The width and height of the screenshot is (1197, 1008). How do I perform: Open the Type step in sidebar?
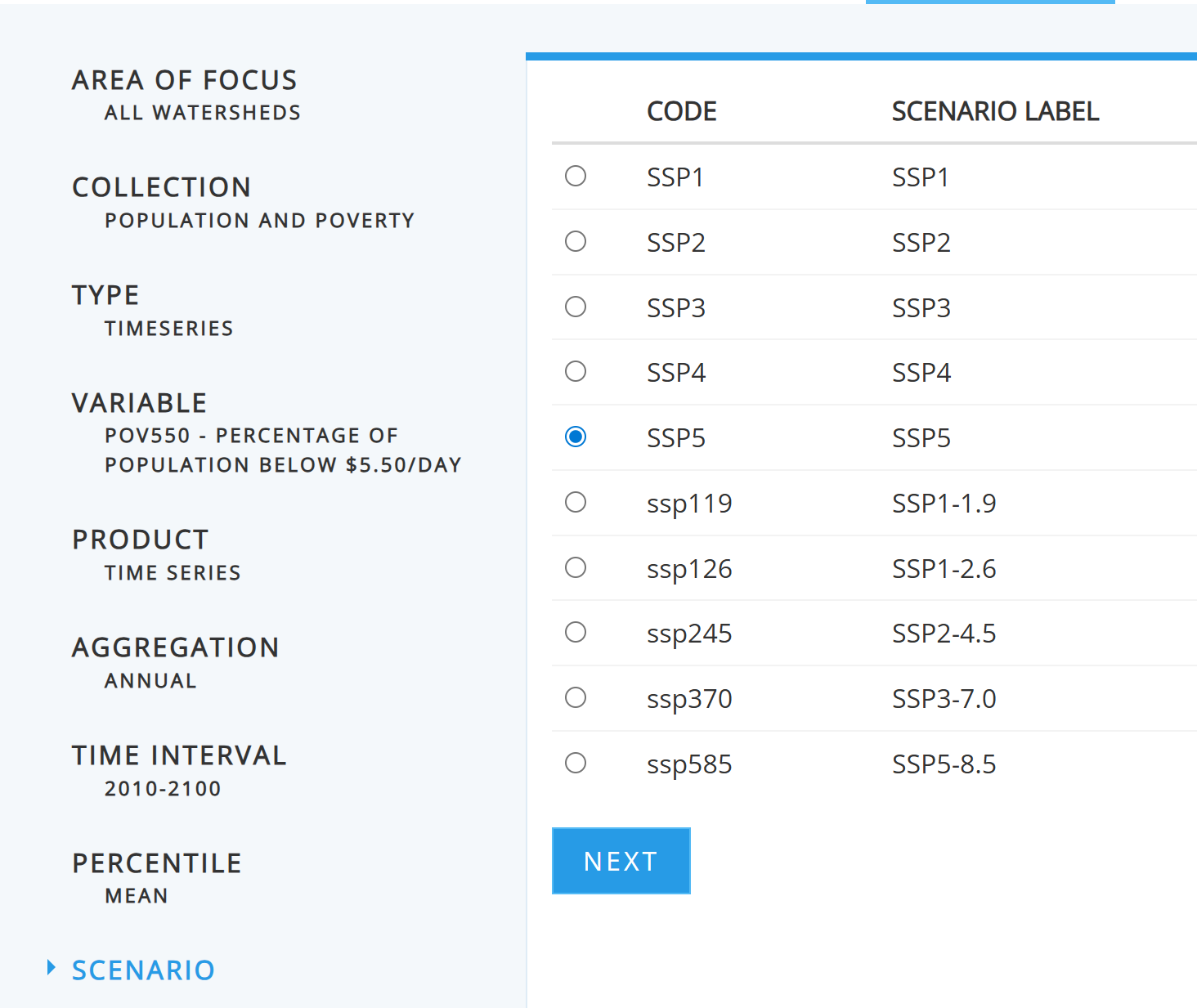pyautogui.click(x=105, y=295)
